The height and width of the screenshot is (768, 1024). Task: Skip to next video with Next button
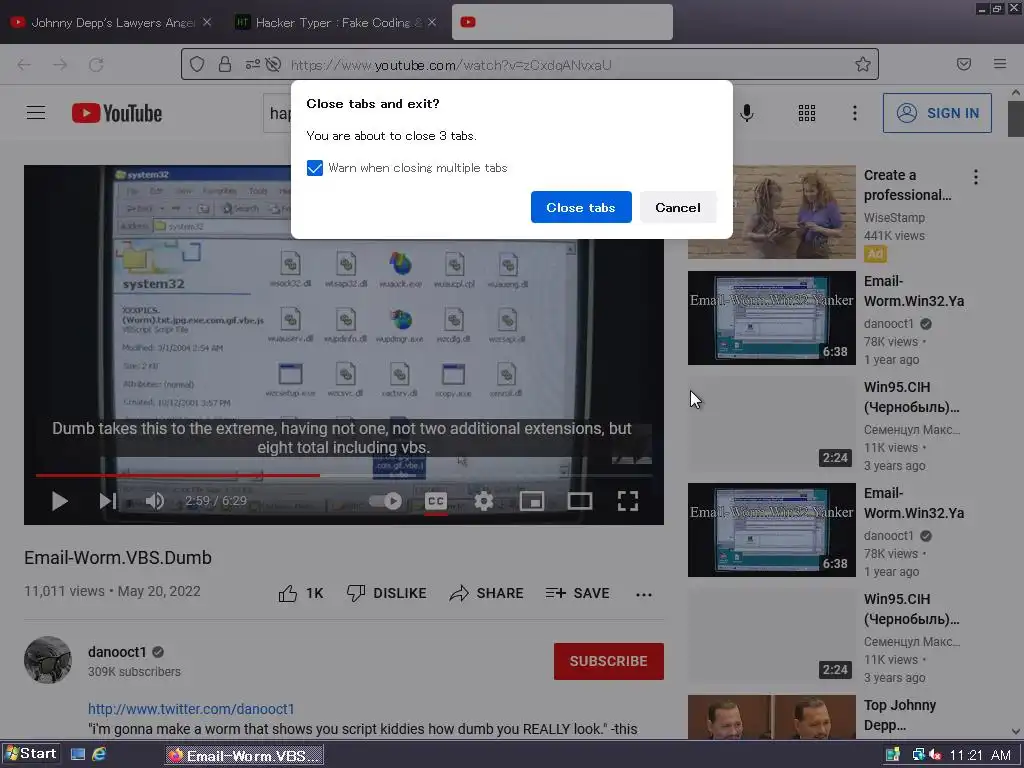(x=107, y=501)
